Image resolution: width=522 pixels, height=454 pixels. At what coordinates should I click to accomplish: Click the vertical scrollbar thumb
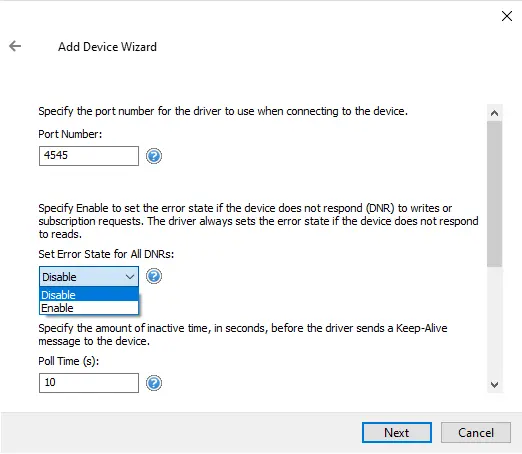pyautogui.click(x=494, y=194)
